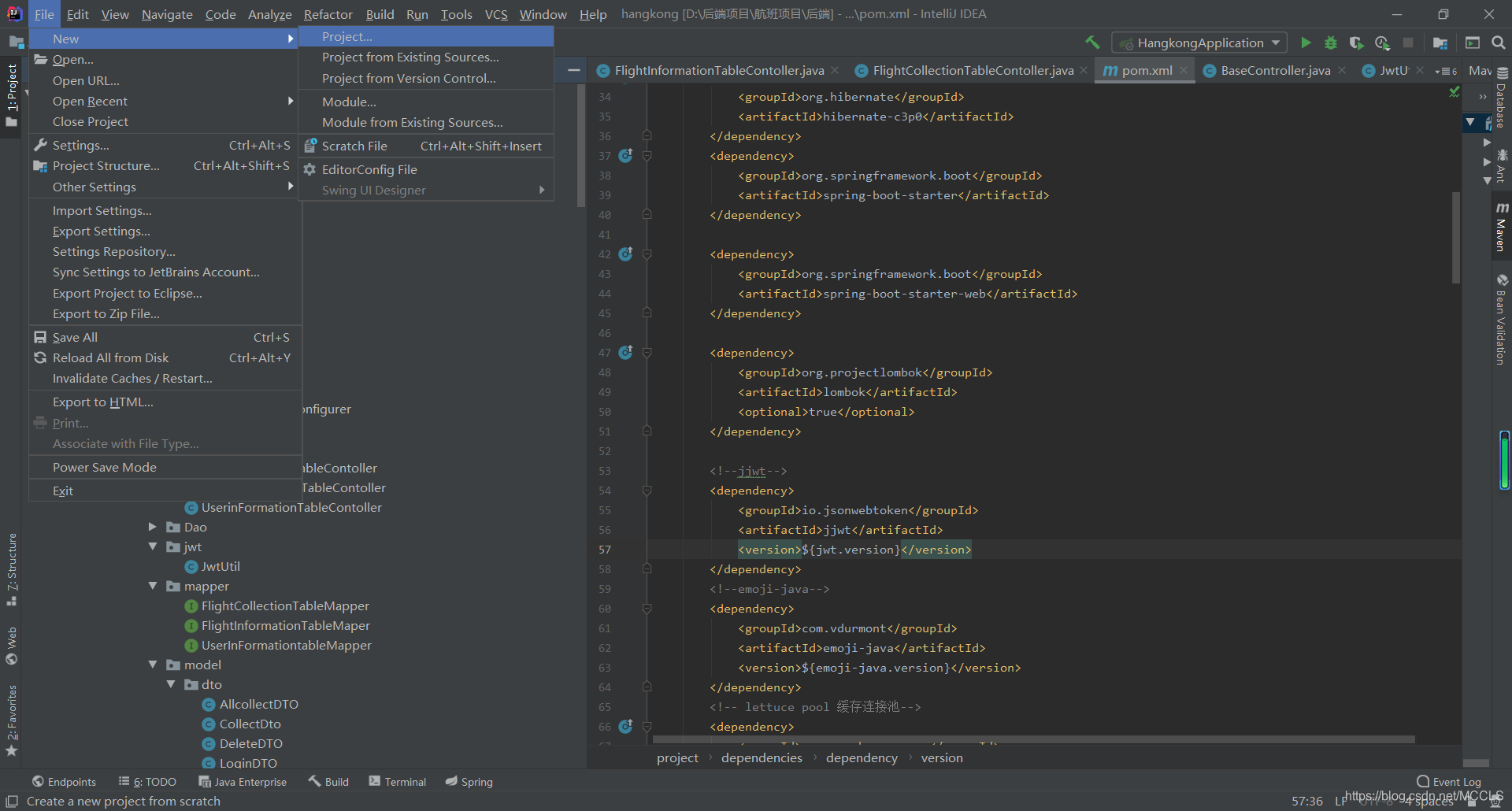Viewport: 1512px width, 811px height.
Task: Toggle code fold on line 54 dependency
Action: (x=647, y=491)
